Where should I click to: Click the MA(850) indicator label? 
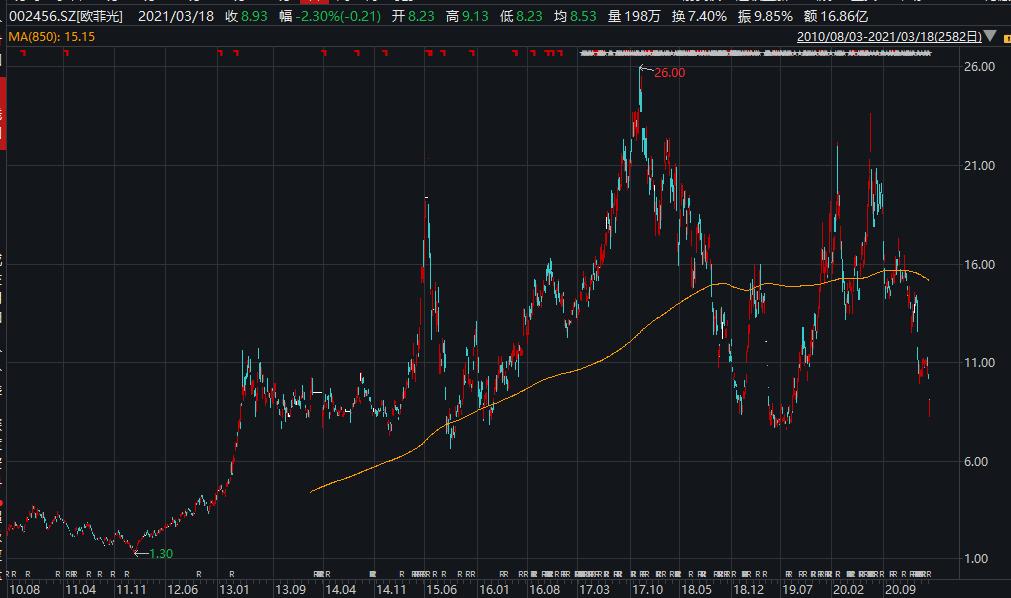click(35, 37)
